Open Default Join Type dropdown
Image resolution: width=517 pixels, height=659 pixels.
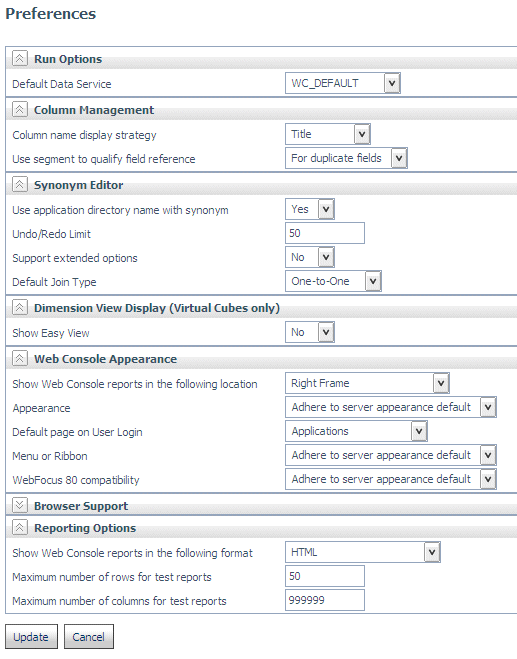pos(333,281)
